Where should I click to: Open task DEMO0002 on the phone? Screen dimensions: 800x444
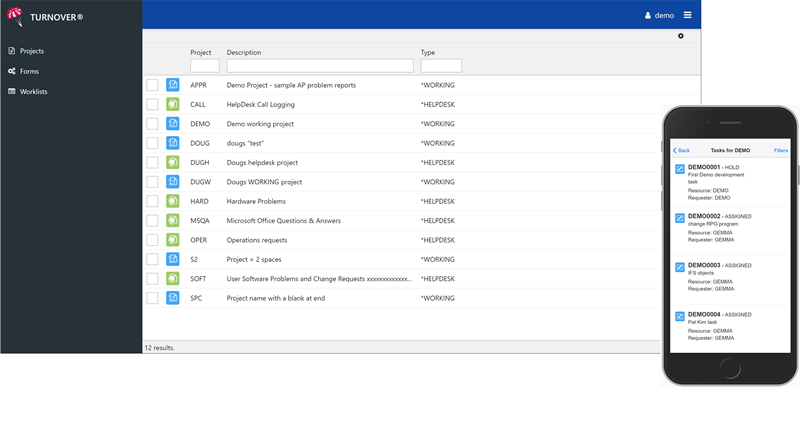730,231
